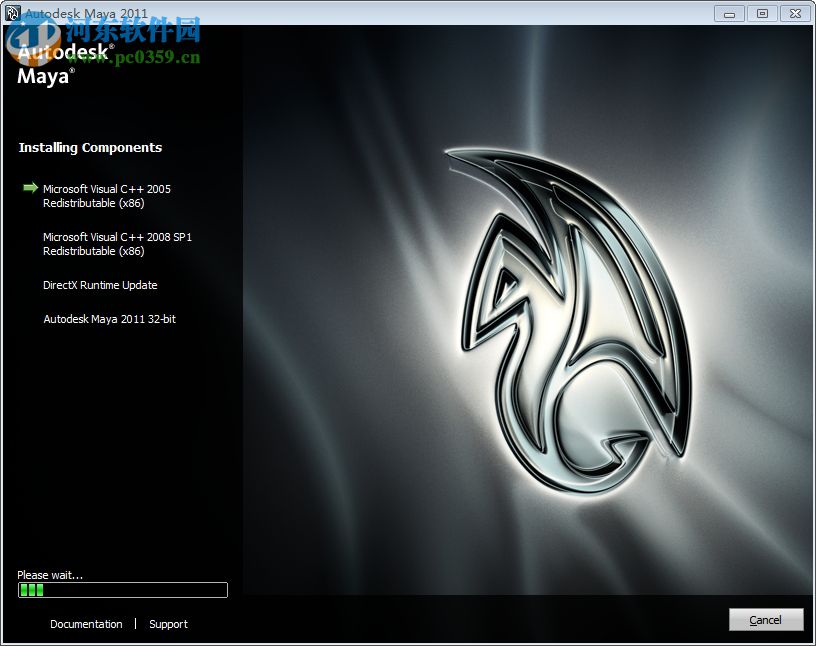Open the Documentation link

[x=86, y=624]
